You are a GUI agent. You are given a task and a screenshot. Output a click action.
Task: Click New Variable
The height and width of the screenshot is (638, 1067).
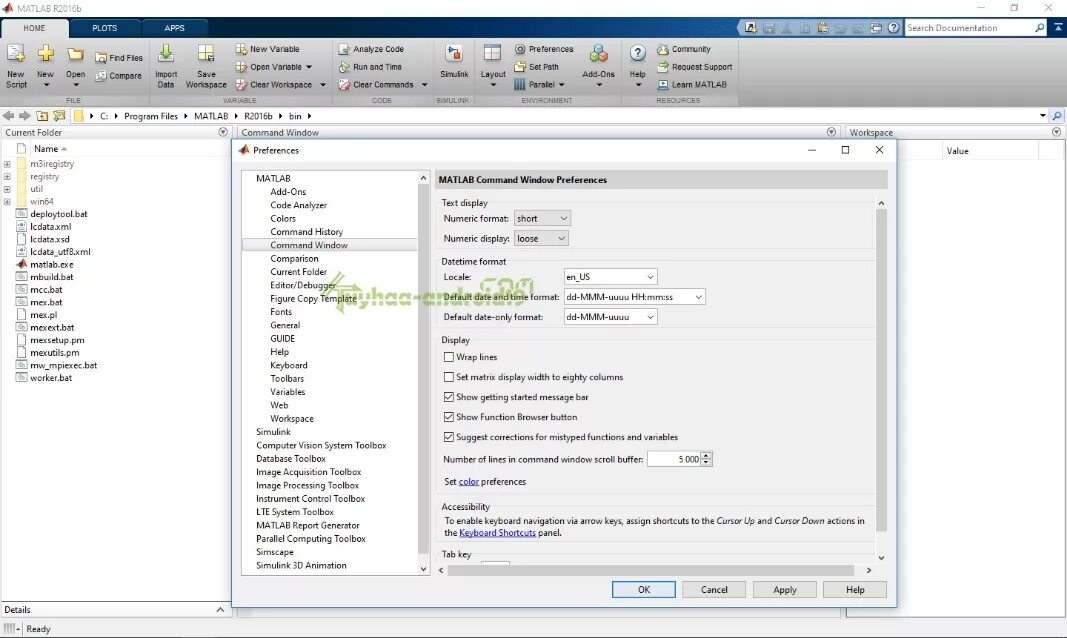tap(267, 49)
